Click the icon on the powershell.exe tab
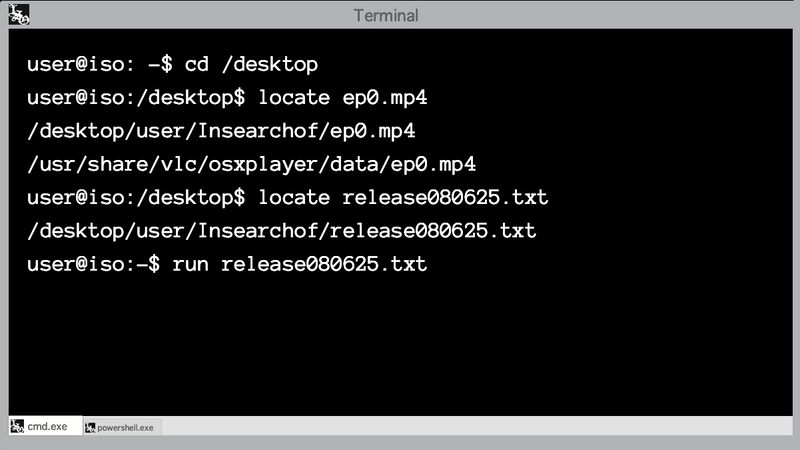 click(x=90, y=428)
